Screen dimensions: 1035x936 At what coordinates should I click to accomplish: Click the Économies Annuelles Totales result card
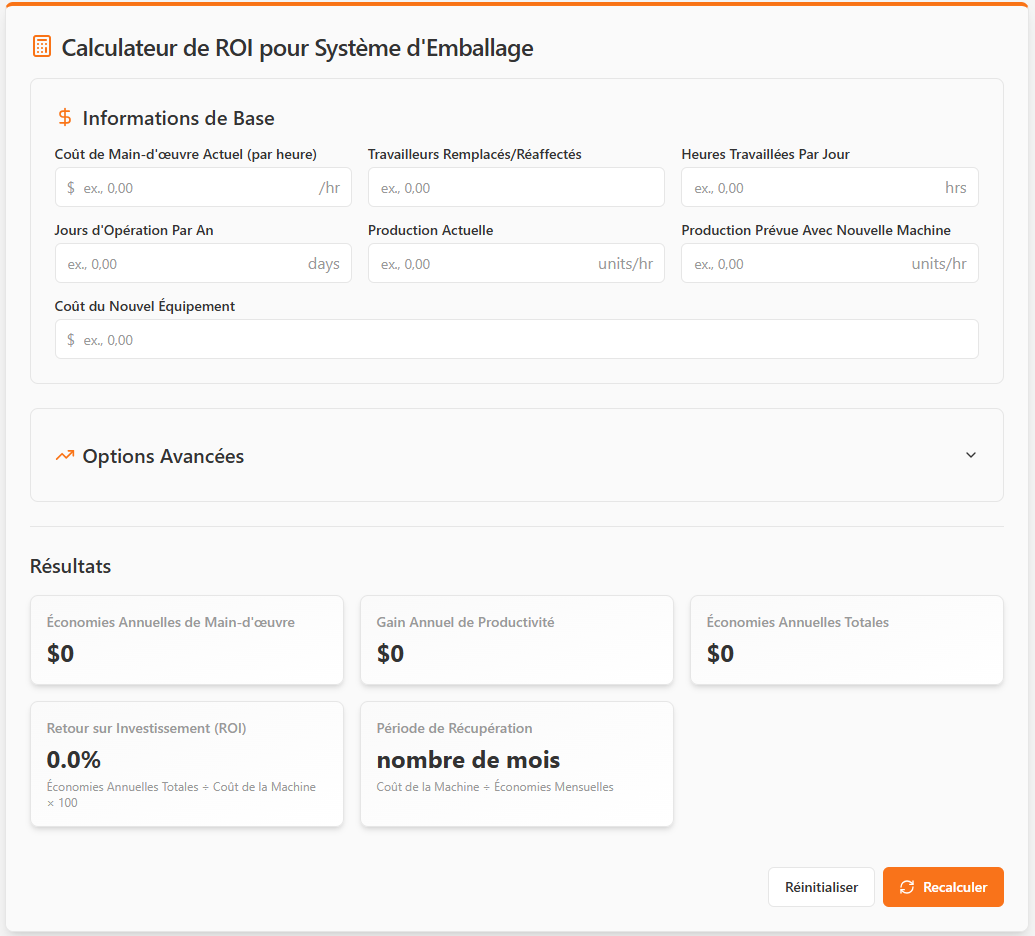(847, 640)
